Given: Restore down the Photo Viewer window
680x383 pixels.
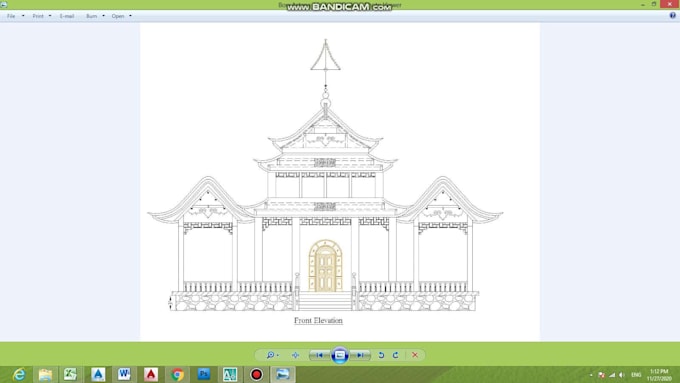Looking at the screenshot, I should pos(654,4).
